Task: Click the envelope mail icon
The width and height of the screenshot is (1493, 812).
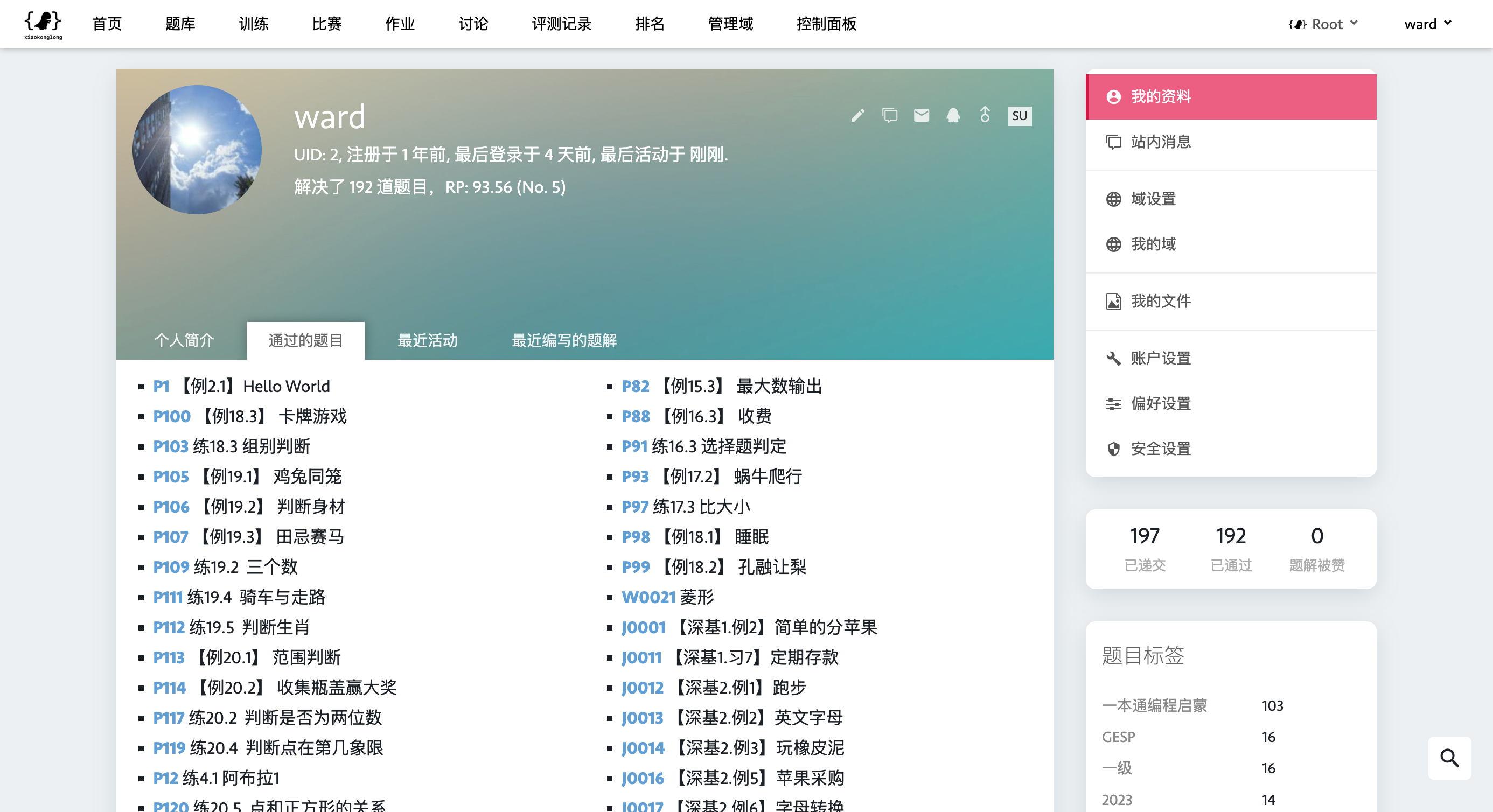Action: 922,115
